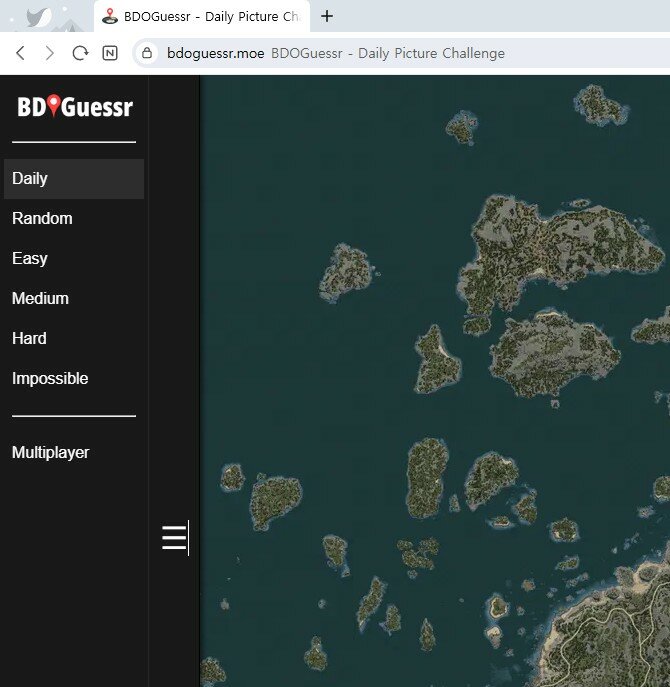Click the bdoguessr.moe address bar

pos(403,53)
